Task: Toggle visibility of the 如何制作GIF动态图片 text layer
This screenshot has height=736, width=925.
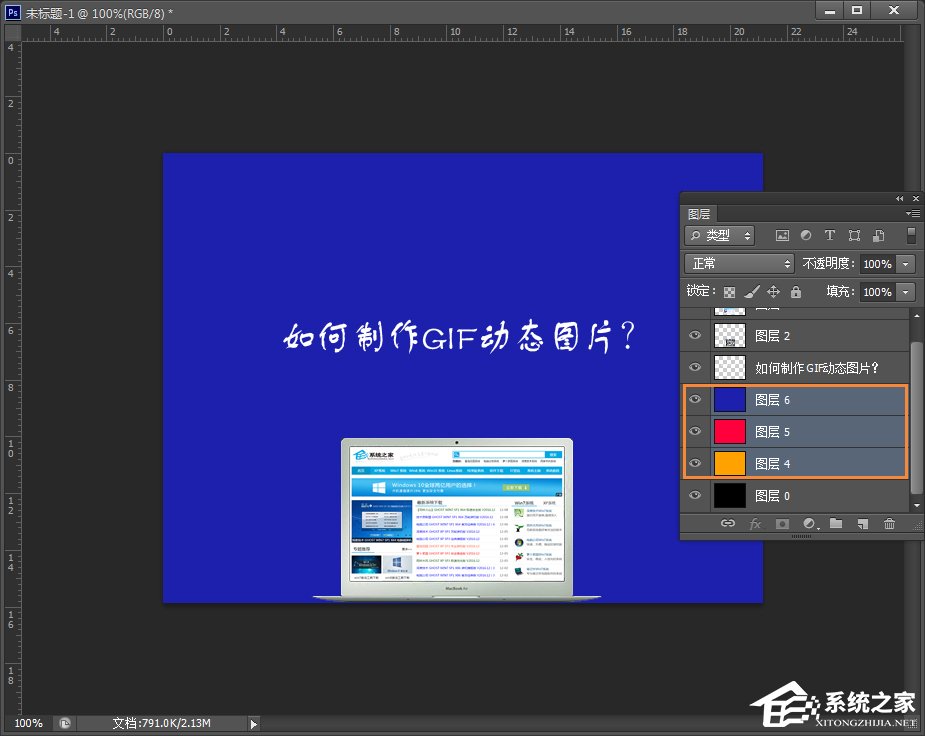Action: (x=694, y=367)
